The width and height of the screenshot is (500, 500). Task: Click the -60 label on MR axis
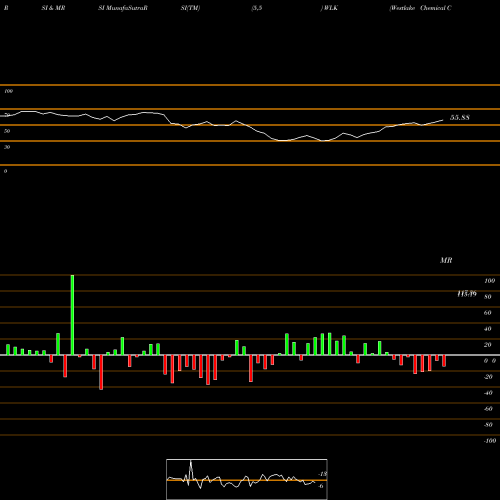click(x=488, y=409)
